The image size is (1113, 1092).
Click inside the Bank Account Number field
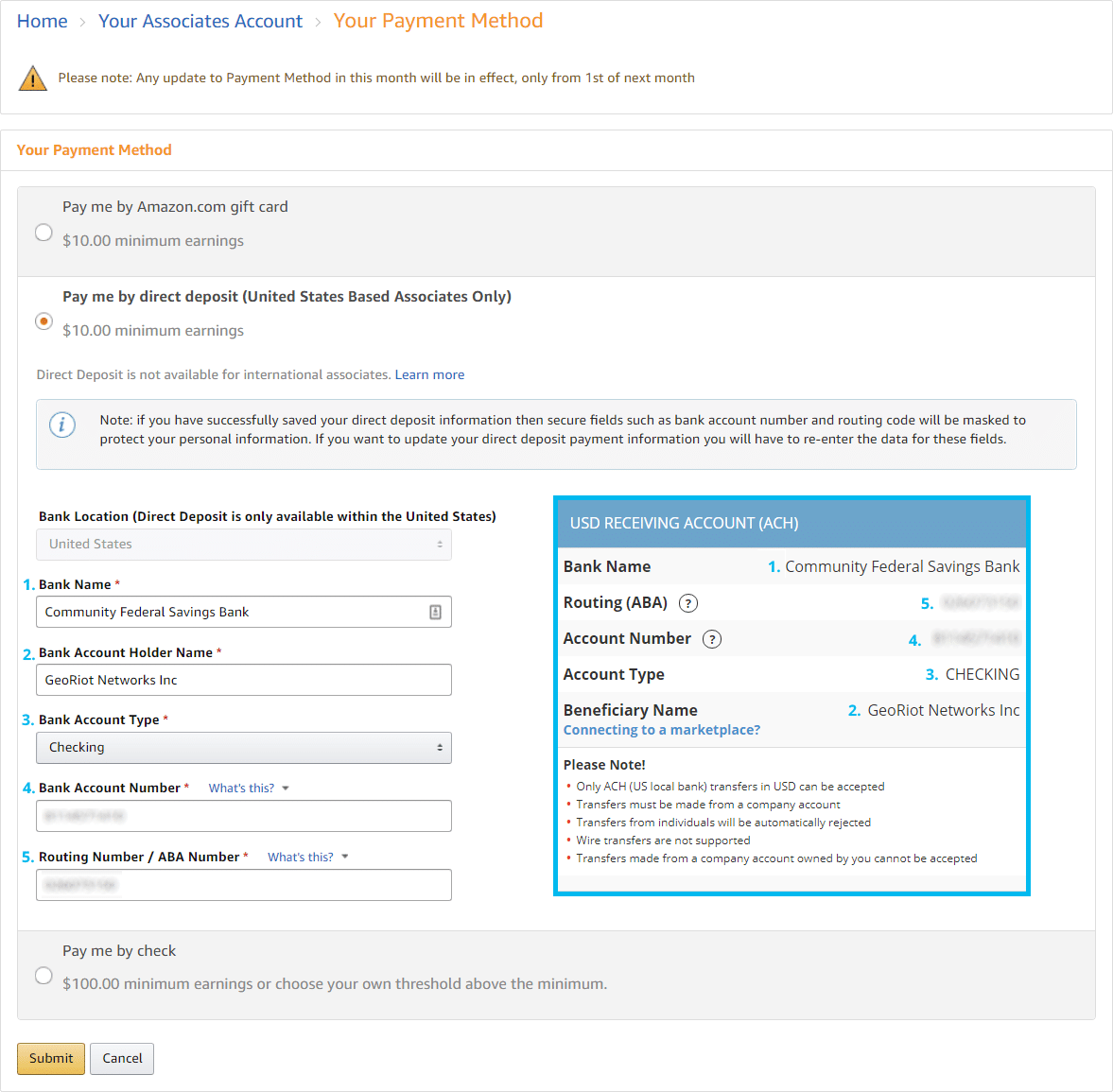tap(243, 816)
